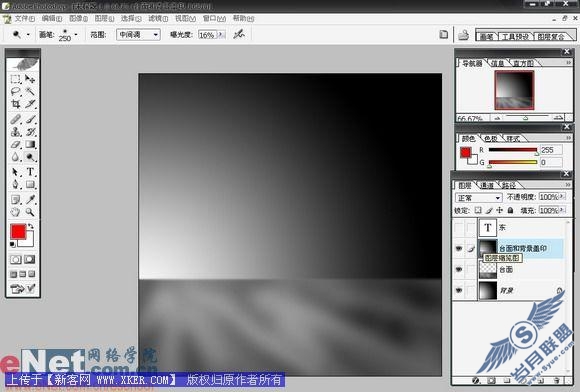Open the 滤镜 menu
The width and height of the screenshot is (580, 392).
click(158, 18)
